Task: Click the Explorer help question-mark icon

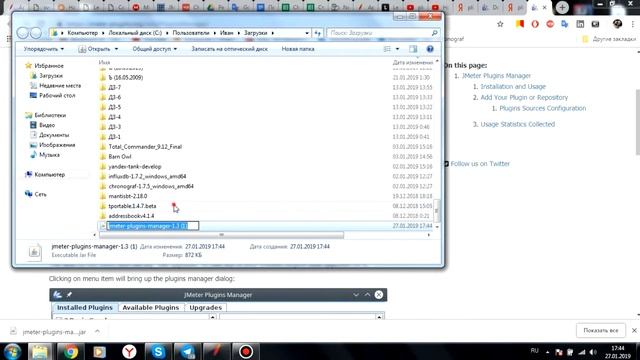Action: pos(430,49)
